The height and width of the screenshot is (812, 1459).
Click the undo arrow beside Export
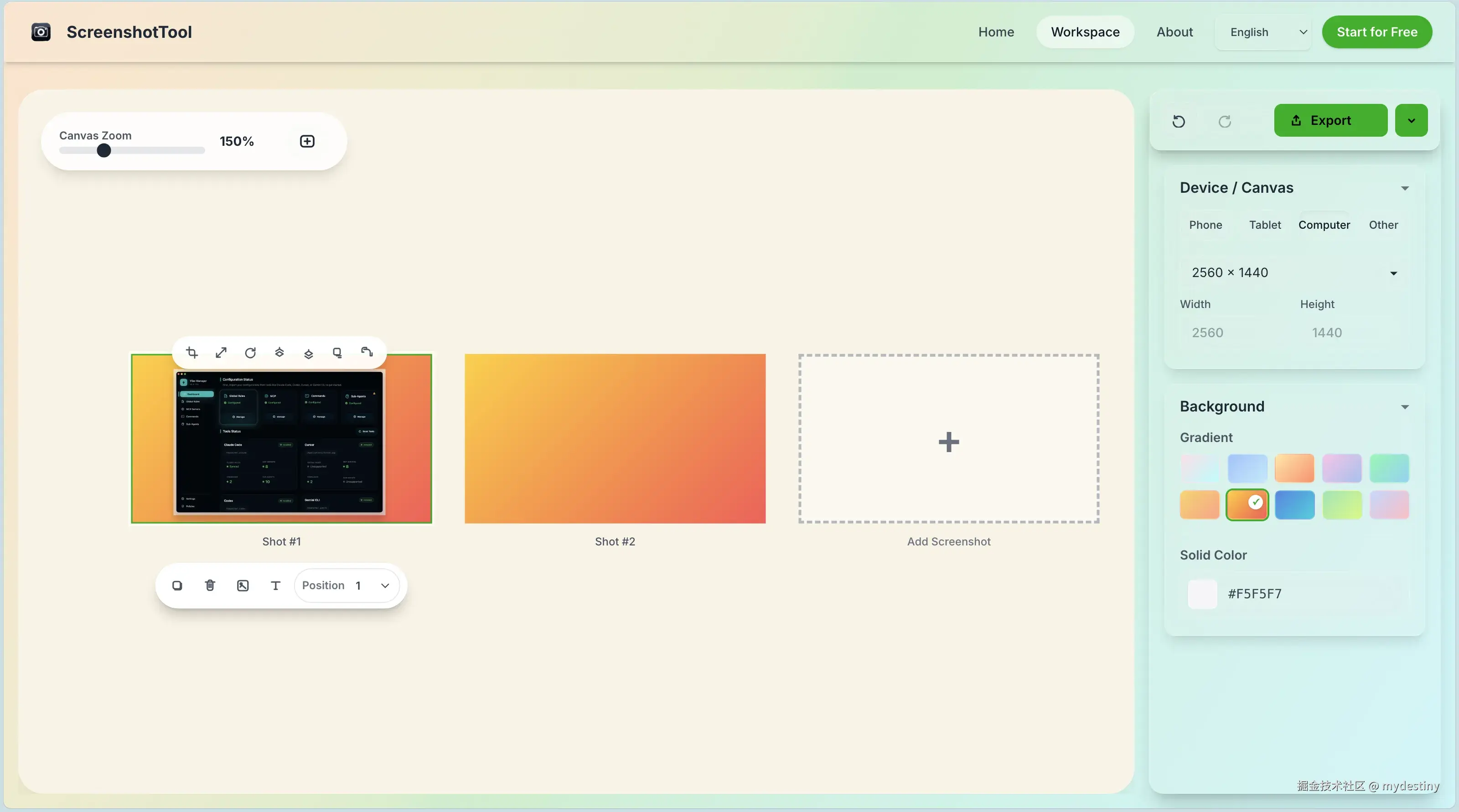pos(1179,121)
